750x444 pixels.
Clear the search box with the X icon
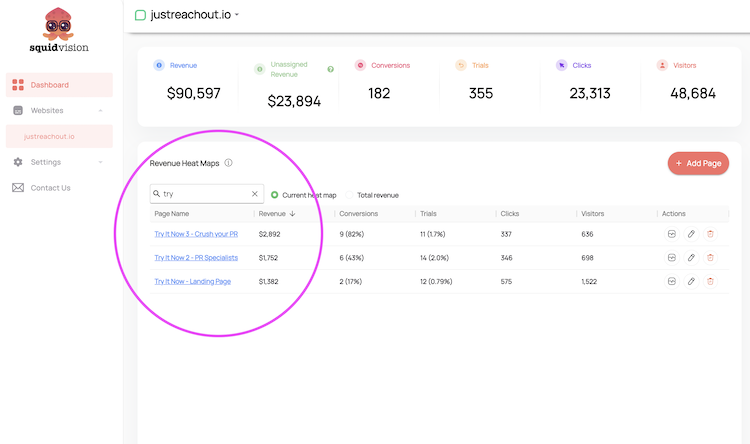255,194
